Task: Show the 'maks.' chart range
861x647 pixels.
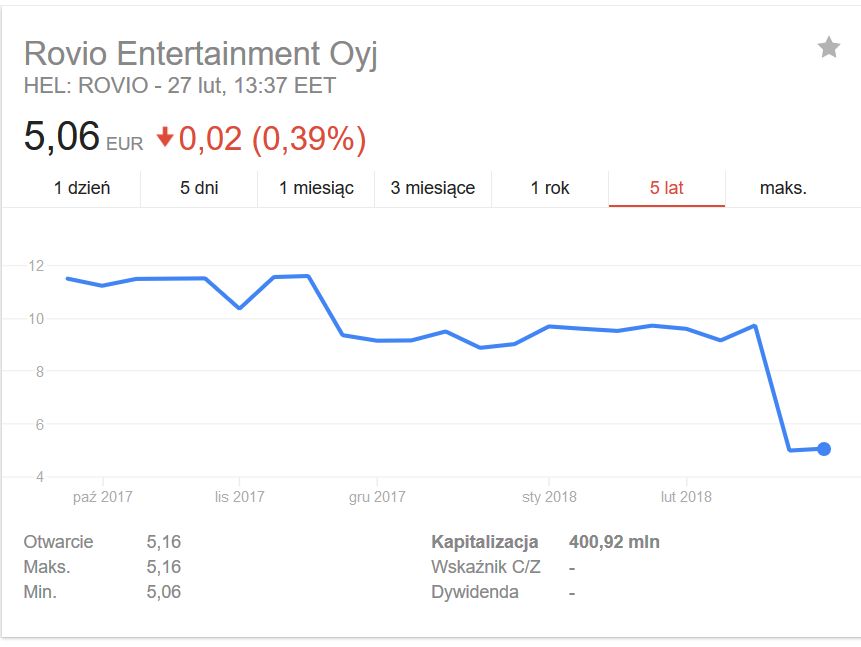Action: tap(783, 188)
